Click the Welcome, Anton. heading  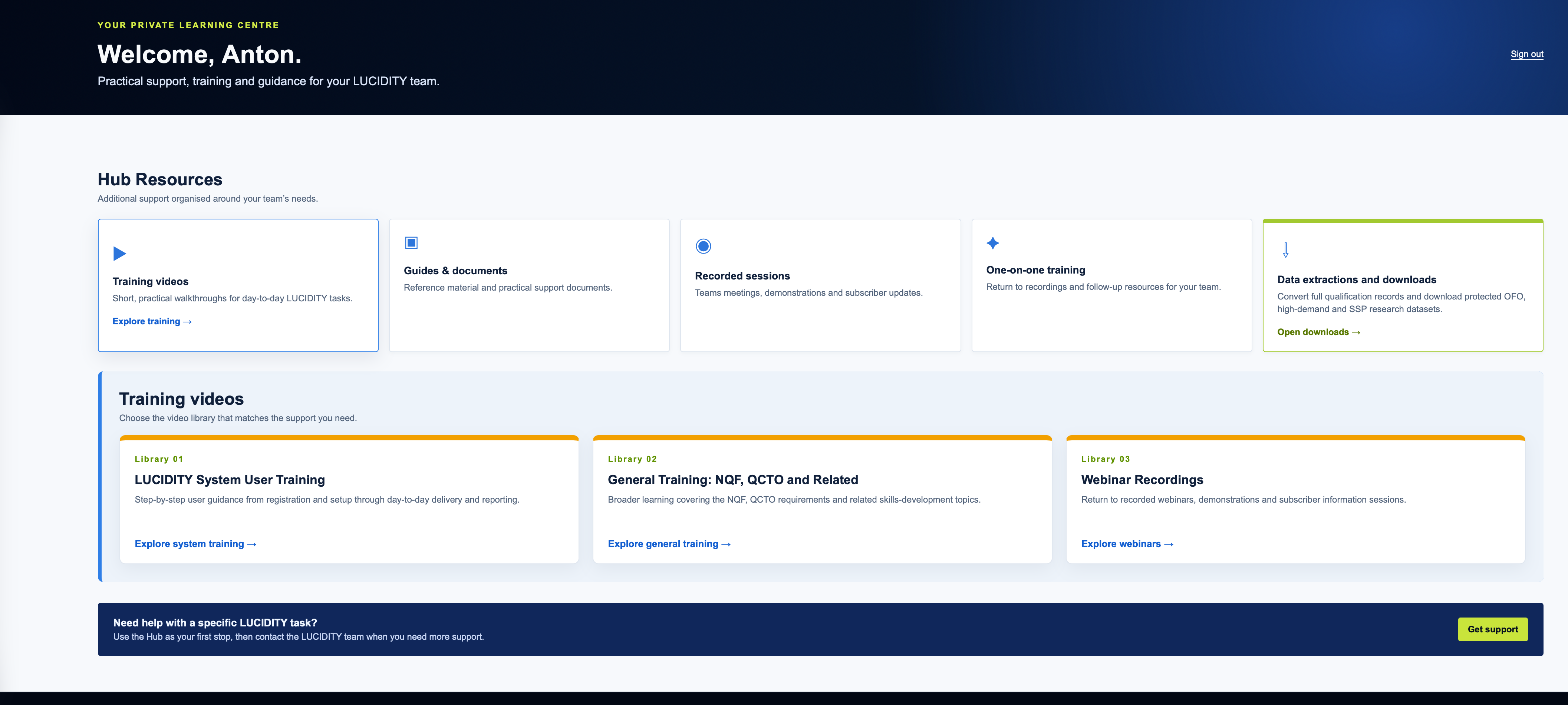200,55
